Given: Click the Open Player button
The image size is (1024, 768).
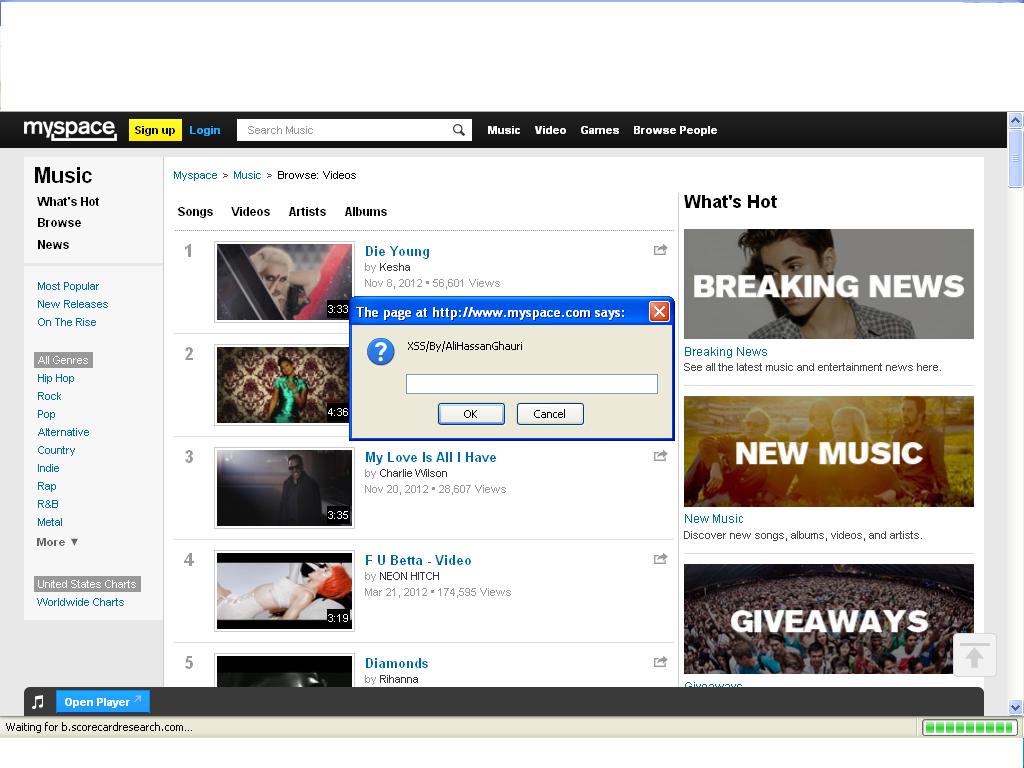Looking at the screenshot, I should coord(103,702).
